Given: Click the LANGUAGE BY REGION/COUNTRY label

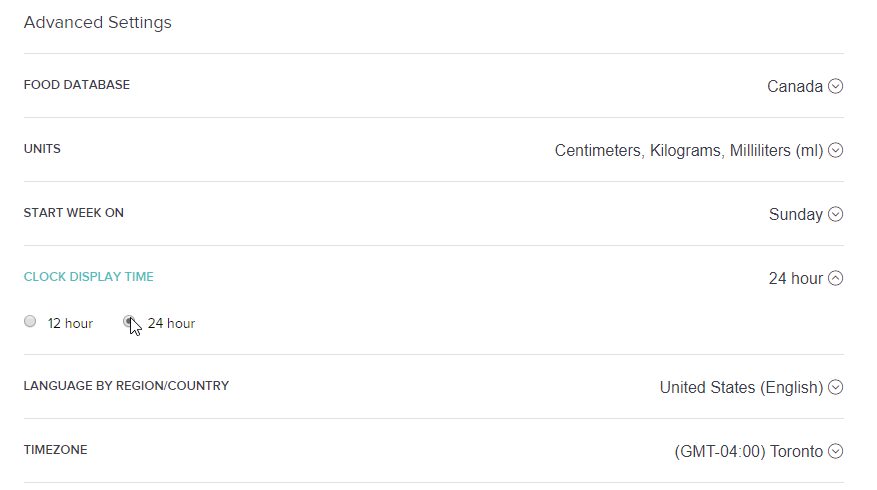Looking at the screenshot, I should click(126, 386).
